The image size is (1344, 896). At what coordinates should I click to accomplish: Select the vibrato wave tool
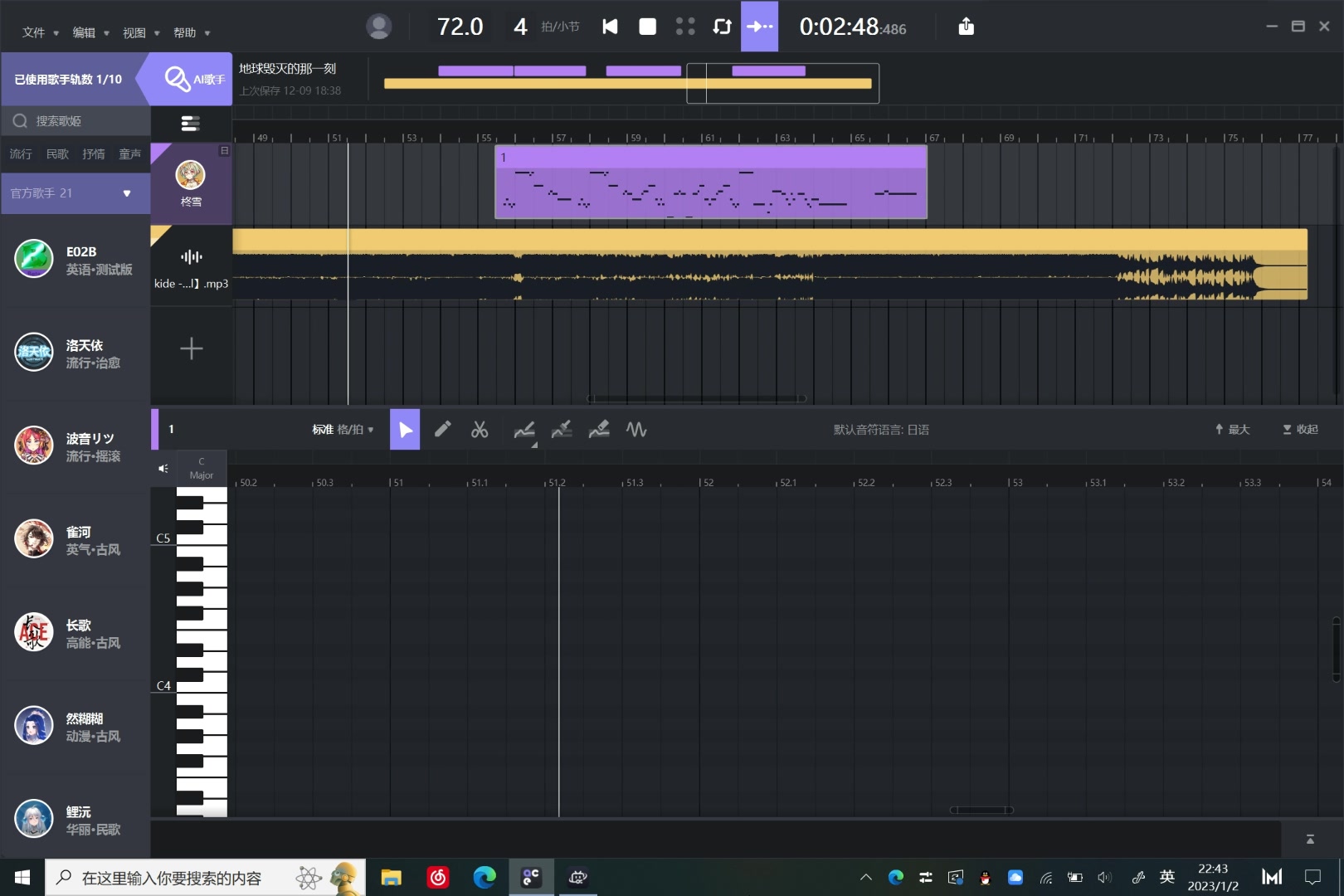[636, 429]
